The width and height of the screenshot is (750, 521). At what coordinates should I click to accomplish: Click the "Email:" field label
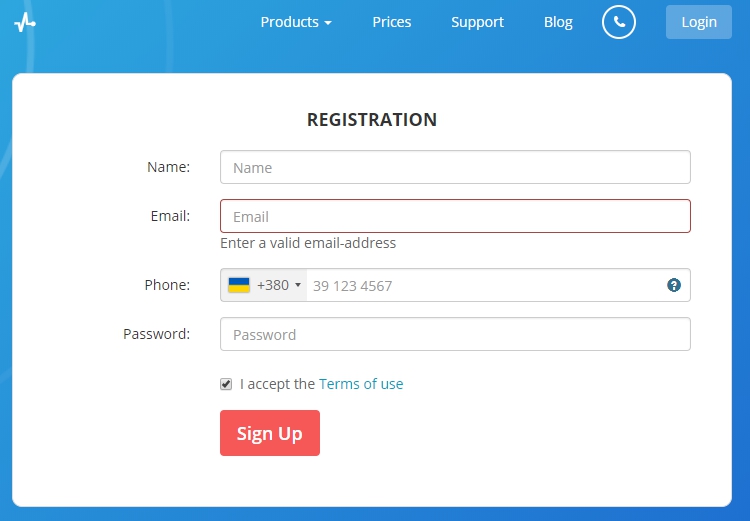click(x=170, y=216)
